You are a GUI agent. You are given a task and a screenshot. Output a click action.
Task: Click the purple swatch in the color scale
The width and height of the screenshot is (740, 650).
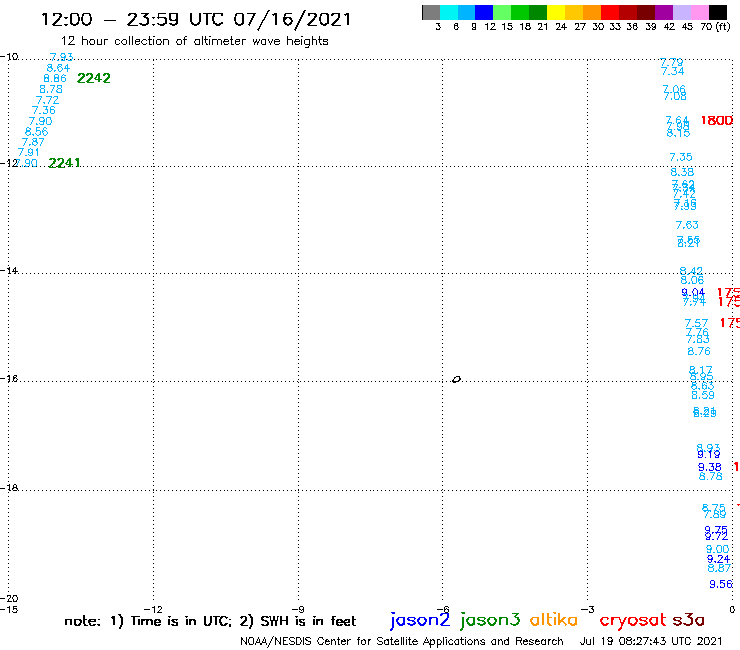(x=664, y=12)
